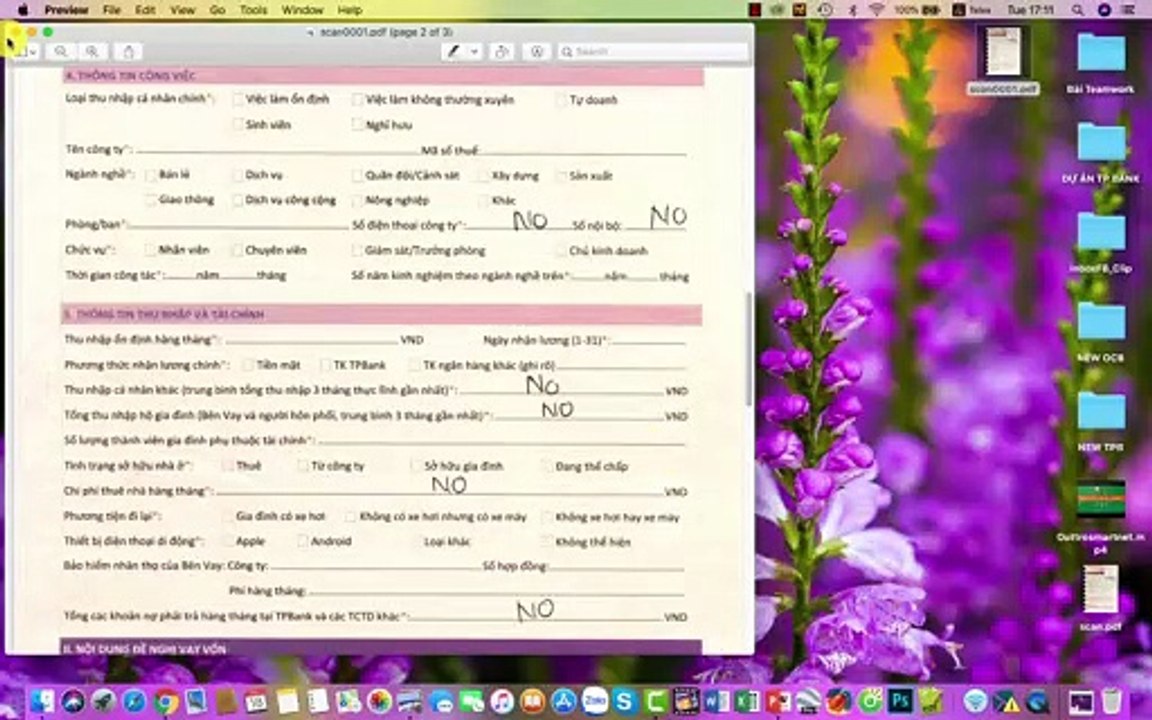
Task: Open the View menu
Action: point(182,10)
